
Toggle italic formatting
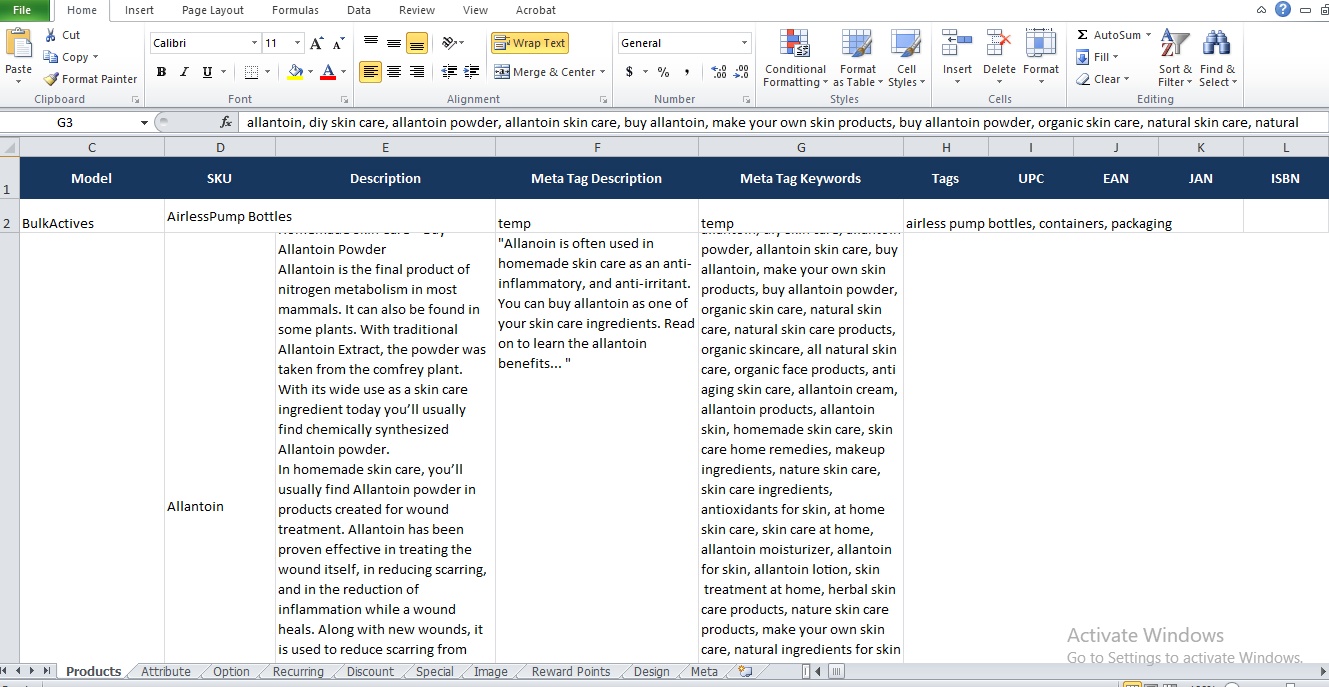[182, 73]
